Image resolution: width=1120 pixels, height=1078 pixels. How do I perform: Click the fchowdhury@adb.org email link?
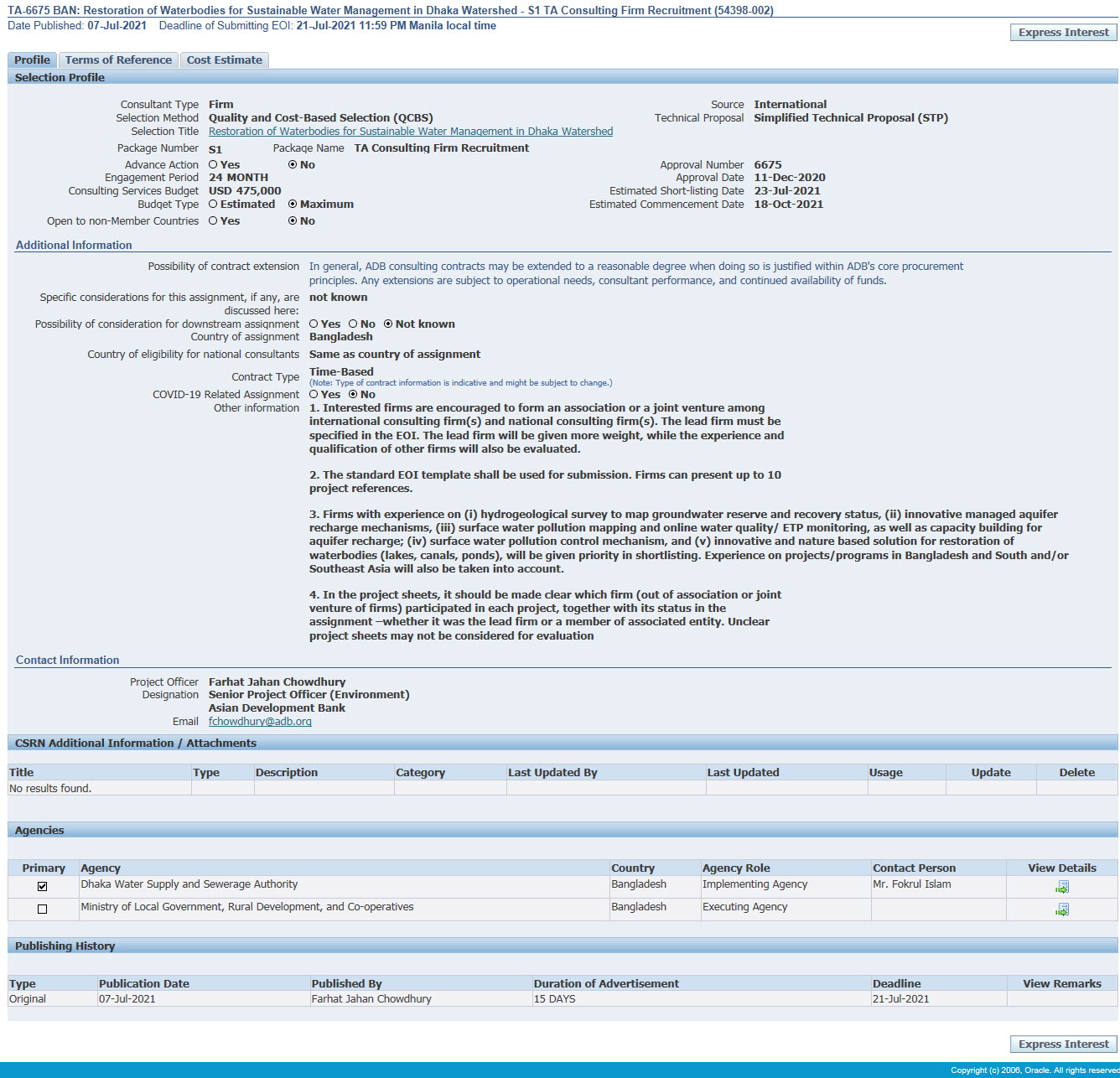[x=260, y=722]
